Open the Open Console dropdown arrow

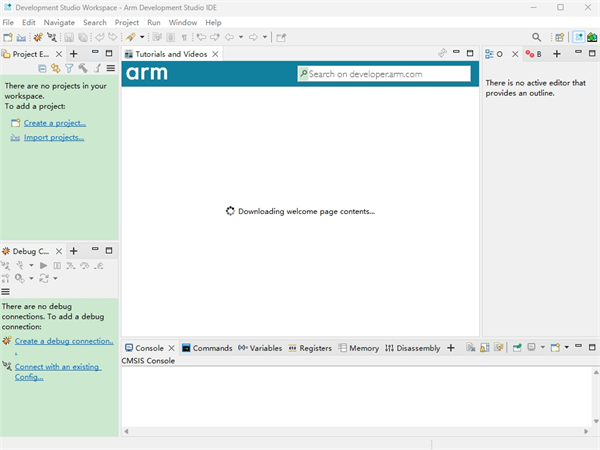coord(567,347)
